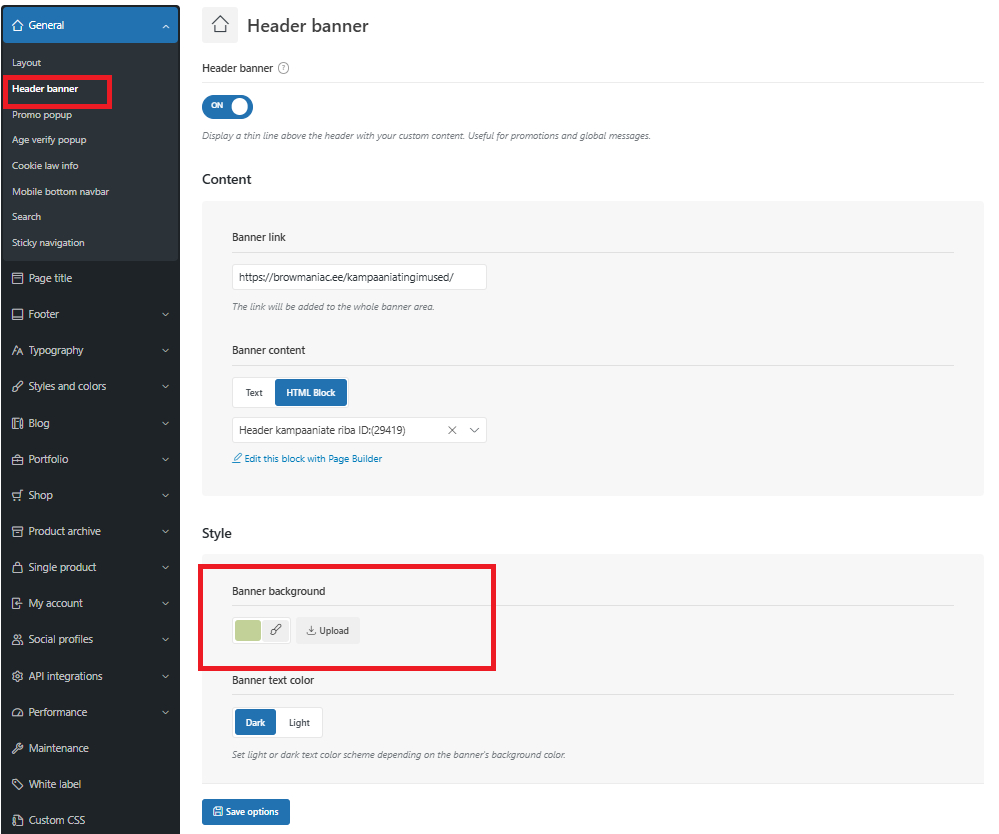The width and height of the screenshot is (999, 834).
Task: Click the Save options button
Action: [x=246, y=812]
